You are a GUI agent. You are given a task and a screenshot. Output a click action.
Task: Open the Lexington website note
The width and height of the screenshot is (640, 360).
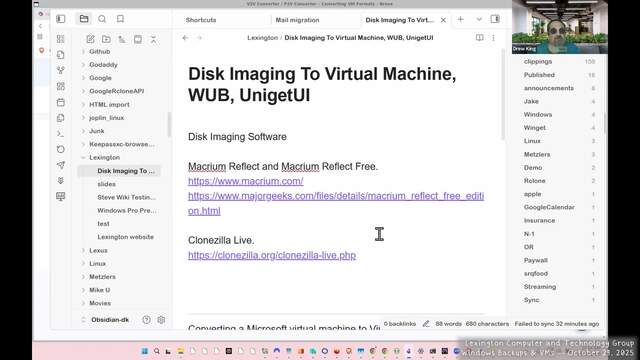pyautogui.click(x=125, y=237)
